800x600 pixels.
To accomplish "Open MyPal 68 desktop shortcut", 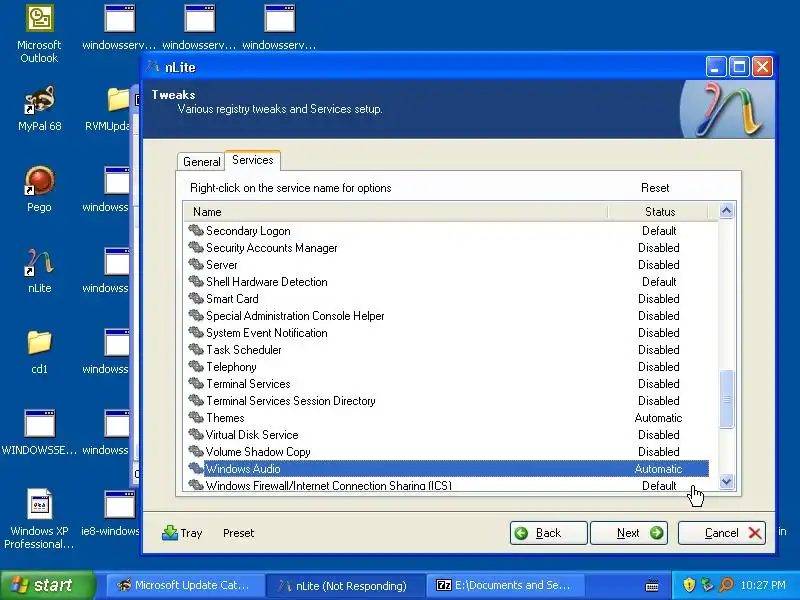I will click(x=39, y=108).
